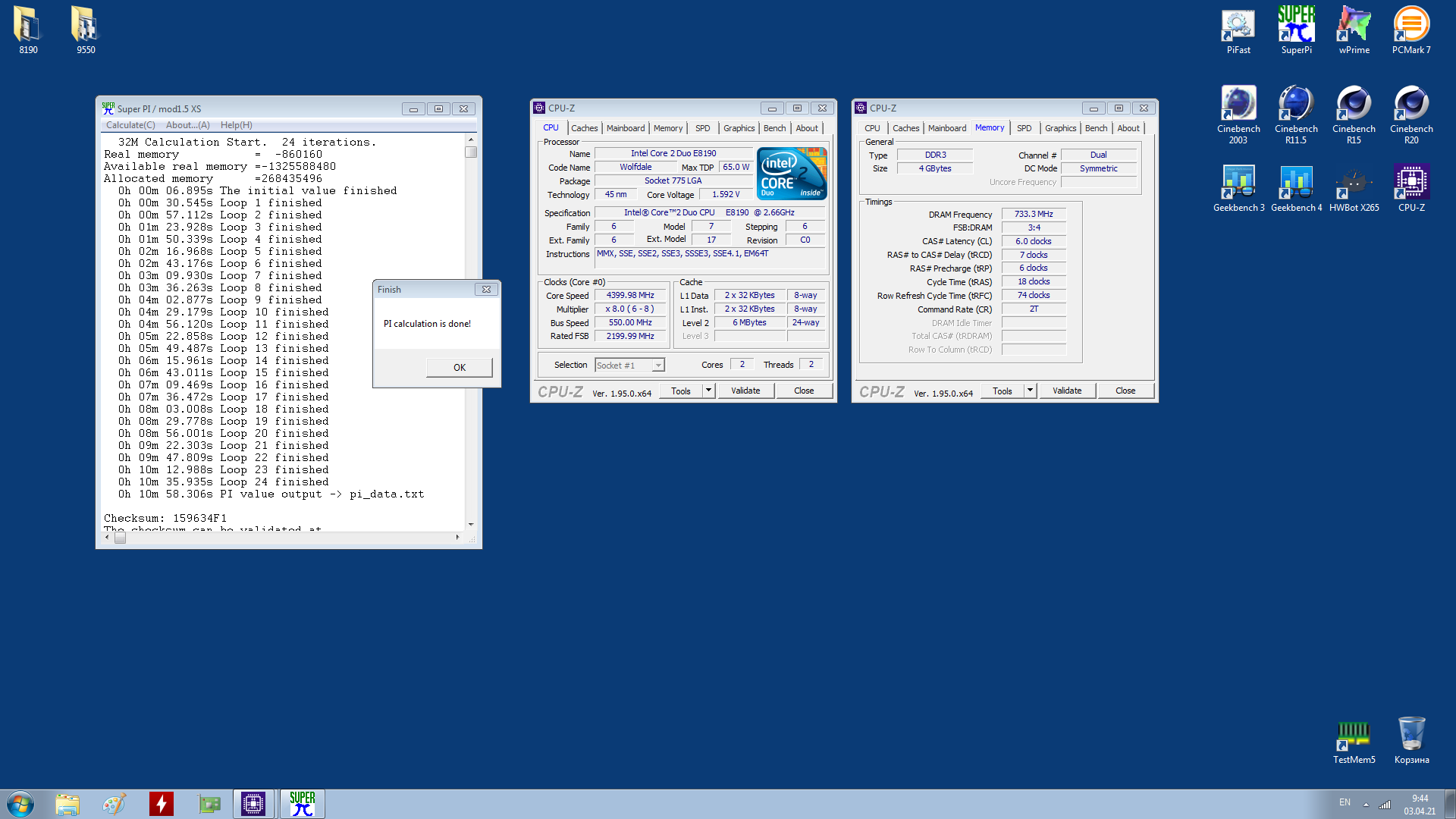The height and width of the screenshot is (819, 1456).
Task: Click the Intel Core 2 Duo logo image
Action: 792,174
